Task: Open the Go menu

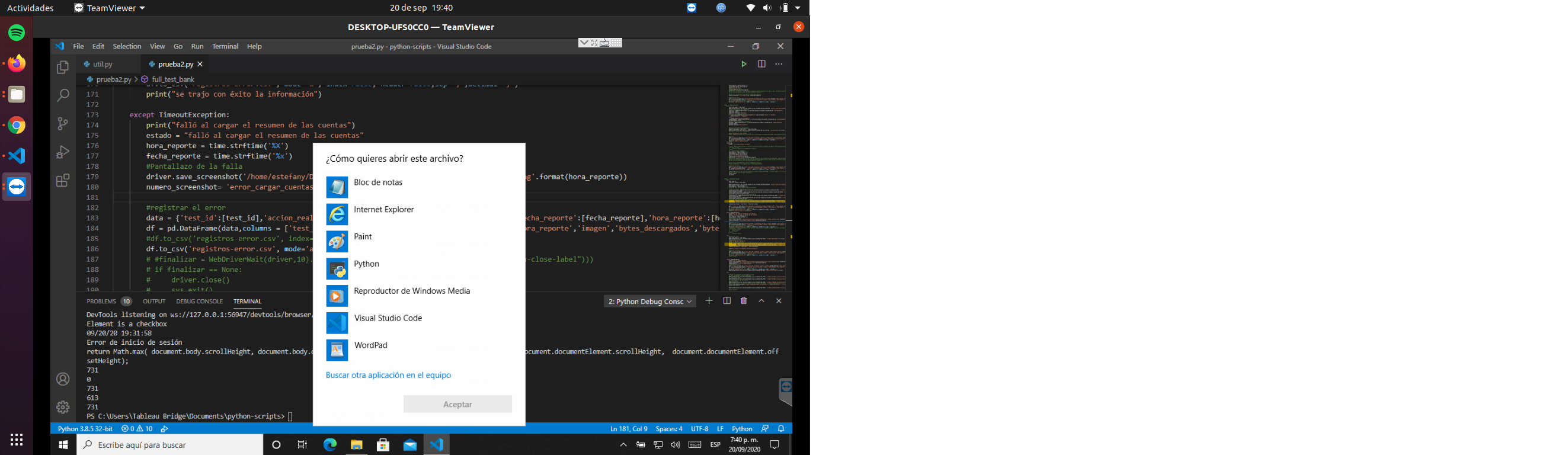Action: click(x=178, y=46)
